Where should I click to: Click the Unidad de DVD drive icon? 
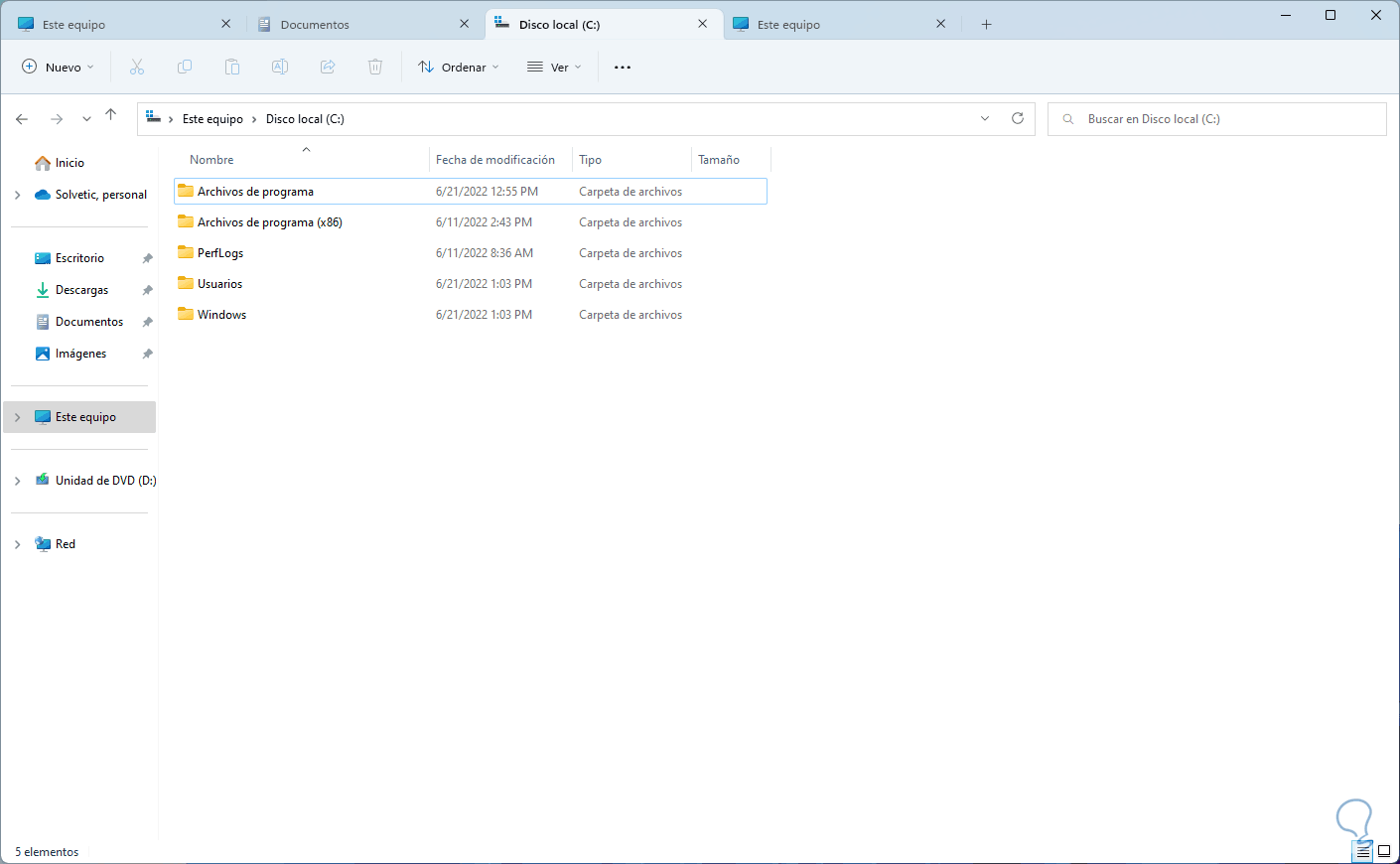(43, 480)
